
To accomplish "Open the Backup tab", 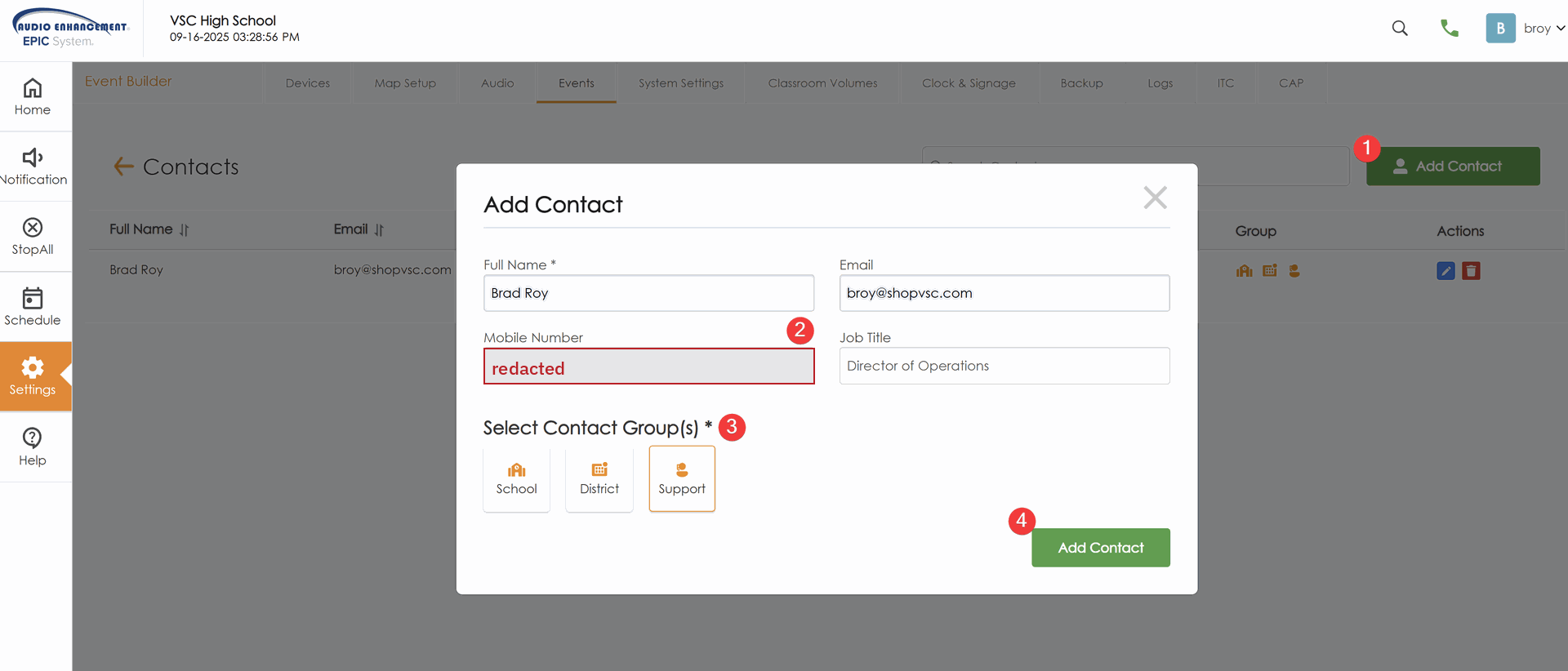I will tap(1081, 83).
